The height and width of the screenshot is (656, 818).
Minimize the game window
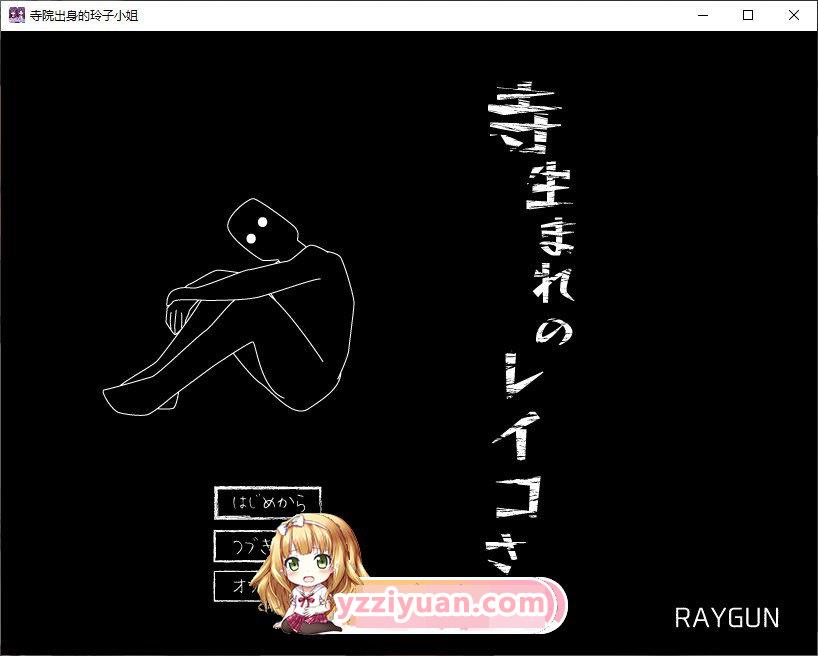pos(703,15)
